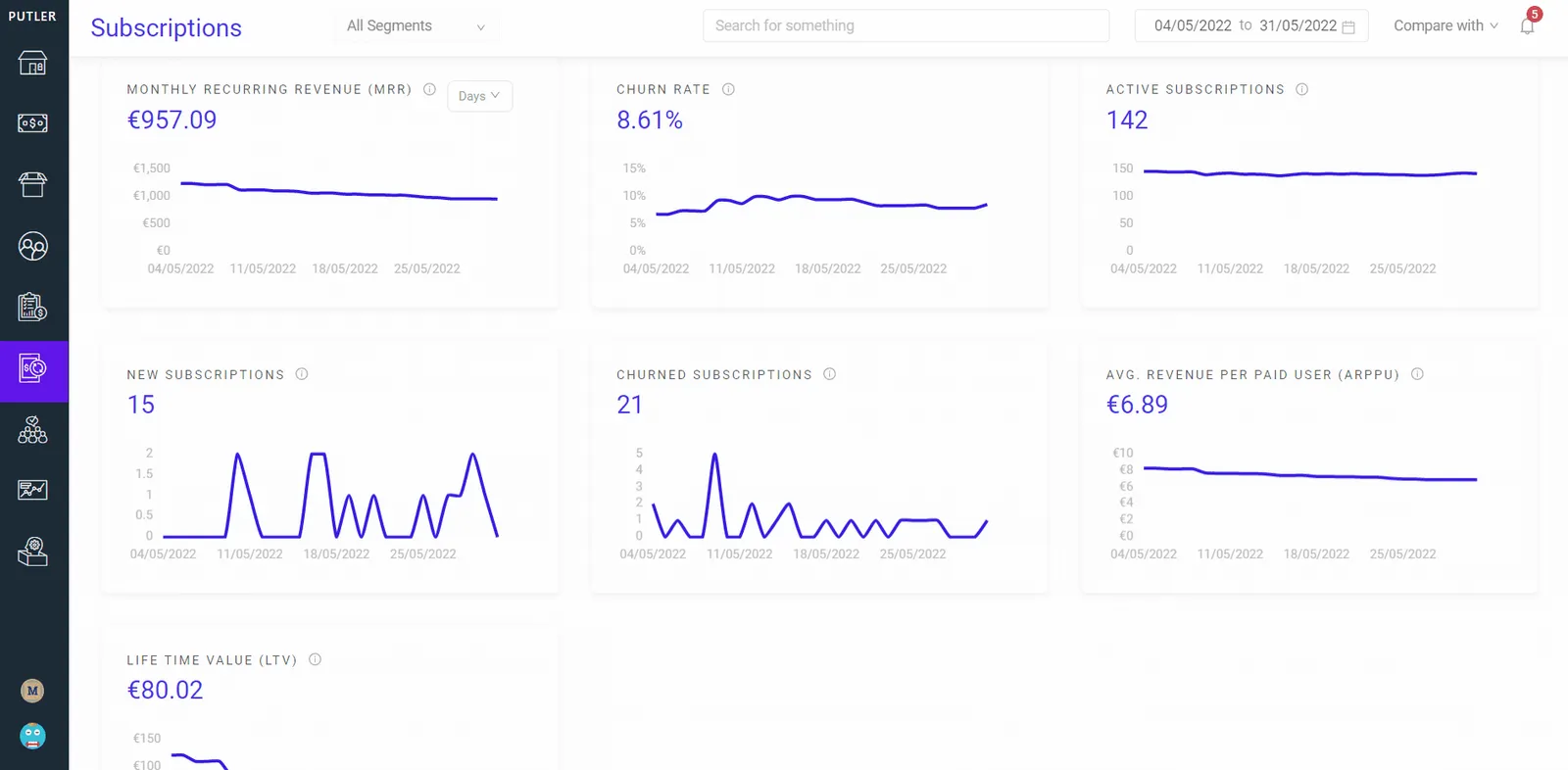Open the Customers icon in sidebar
Image resolution: width=1568 pixels, height=770 pixels.
click(33, 246)
